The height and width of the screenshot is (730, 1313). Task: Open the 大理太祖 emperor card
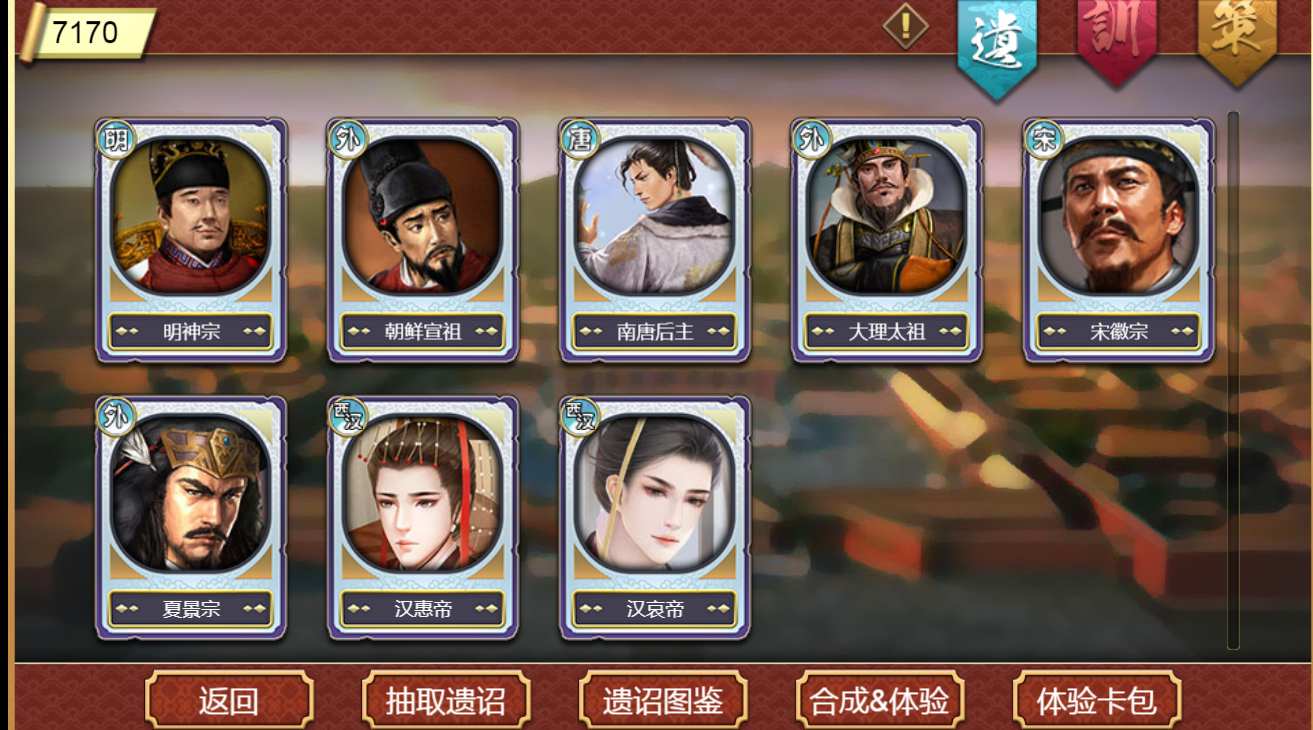pos(887,241)
